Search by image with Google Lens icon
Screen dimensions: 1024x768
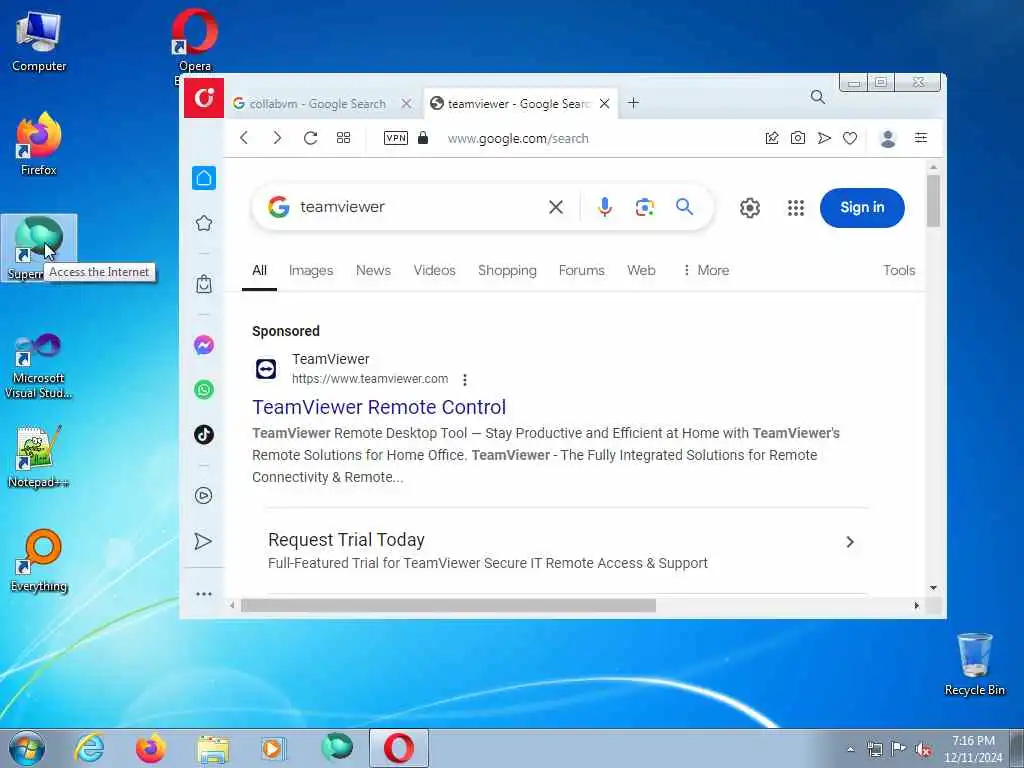[645, 207]
